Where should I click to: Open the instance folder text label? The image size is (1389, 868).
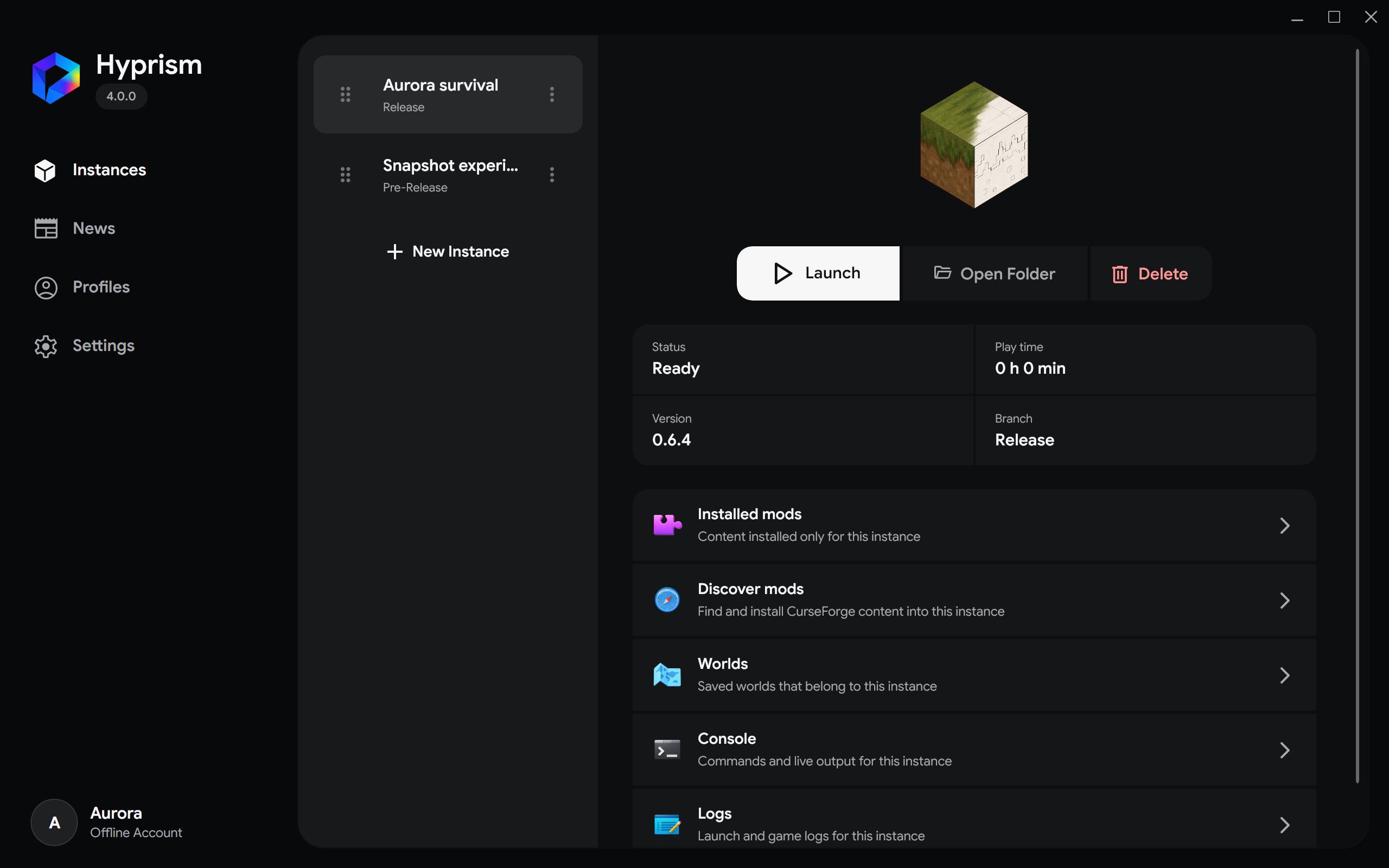1008,274
